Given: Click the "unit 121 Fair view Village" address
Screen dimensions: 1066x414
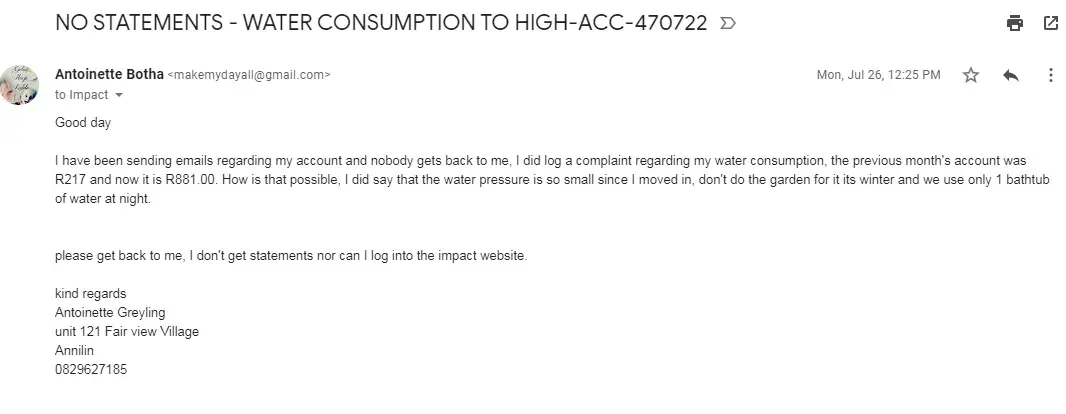Looking at the screenshot, I should pos(127,332).
